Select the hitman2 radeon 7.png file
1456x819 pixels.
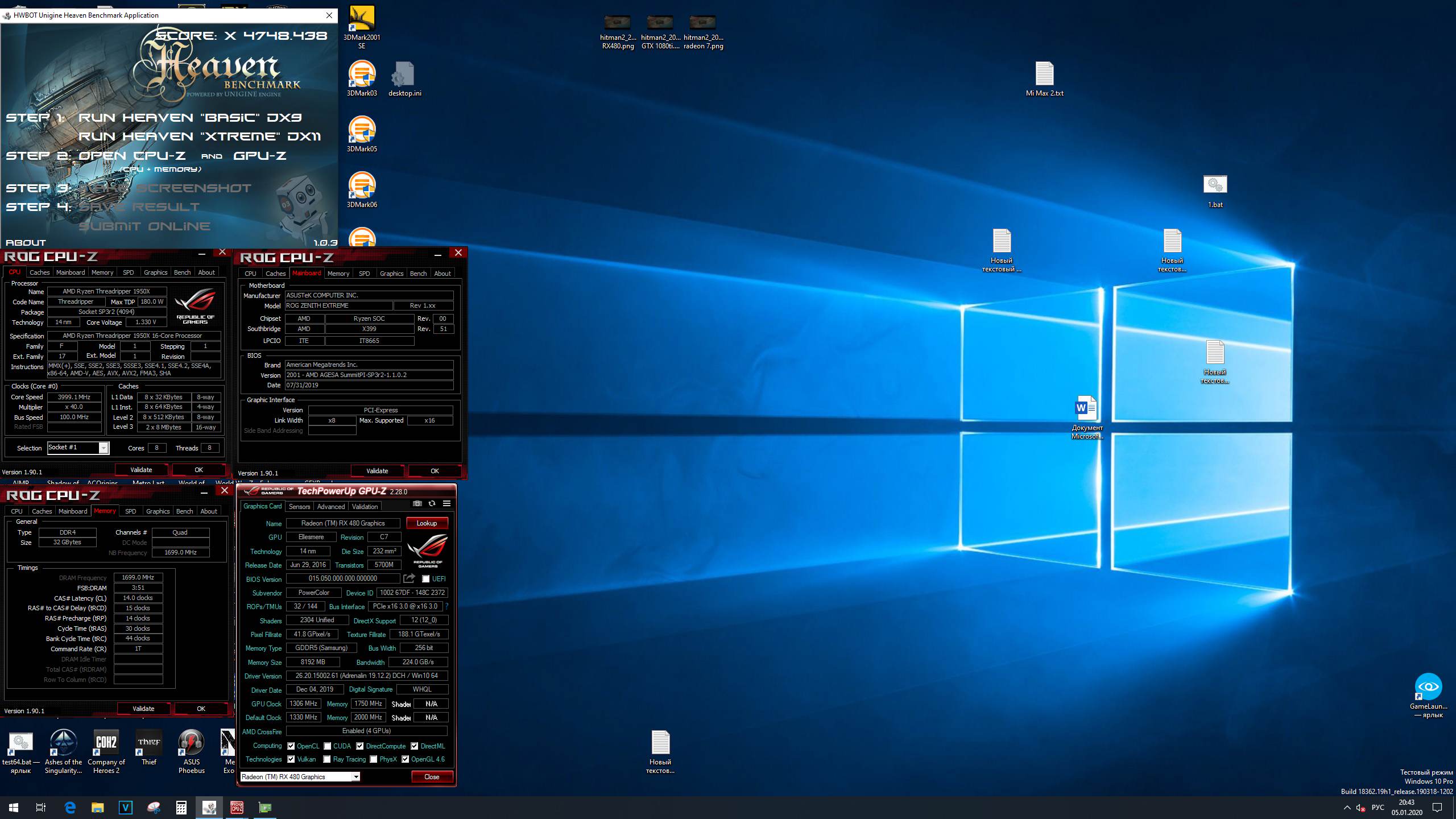[703, 32]
